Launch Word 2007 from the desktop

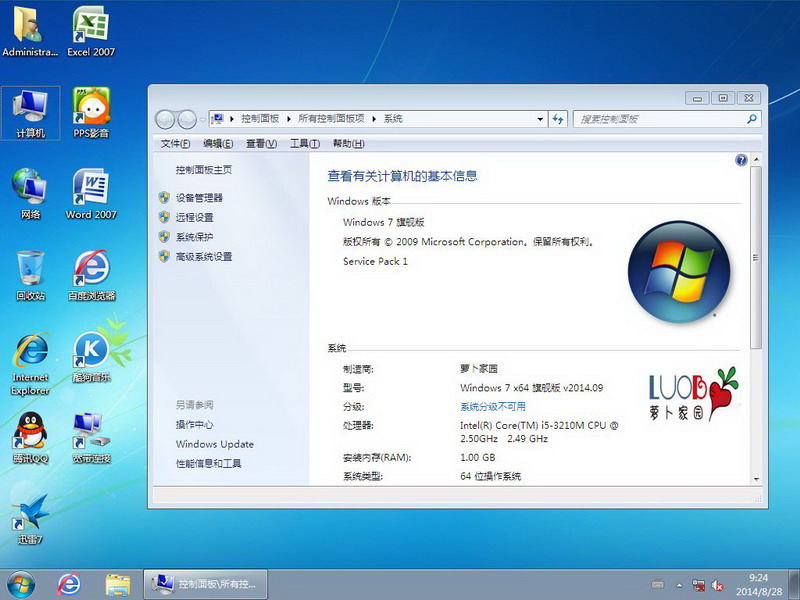(x=91, y=194)
